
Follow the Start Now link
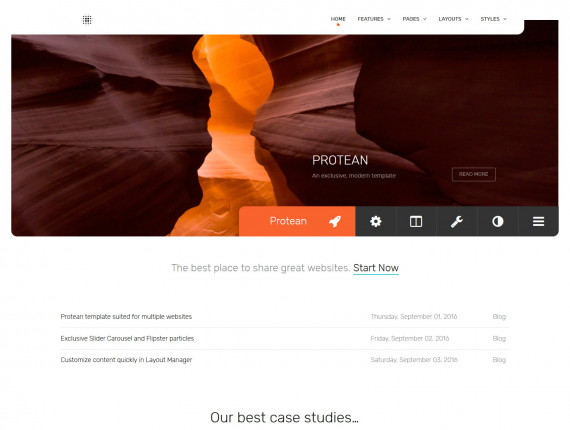pos(376,268)
